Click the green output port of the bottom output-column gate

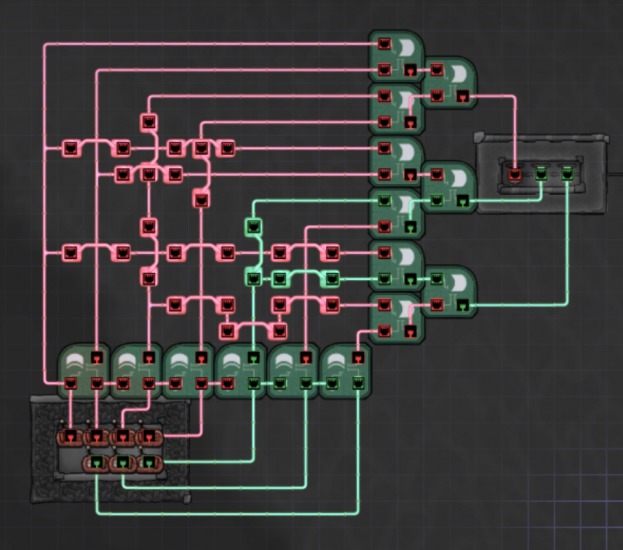462,305
